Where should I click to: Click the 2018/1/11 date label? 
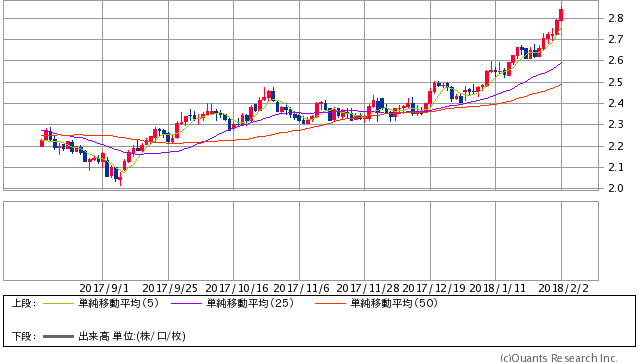tap(498, 288)
